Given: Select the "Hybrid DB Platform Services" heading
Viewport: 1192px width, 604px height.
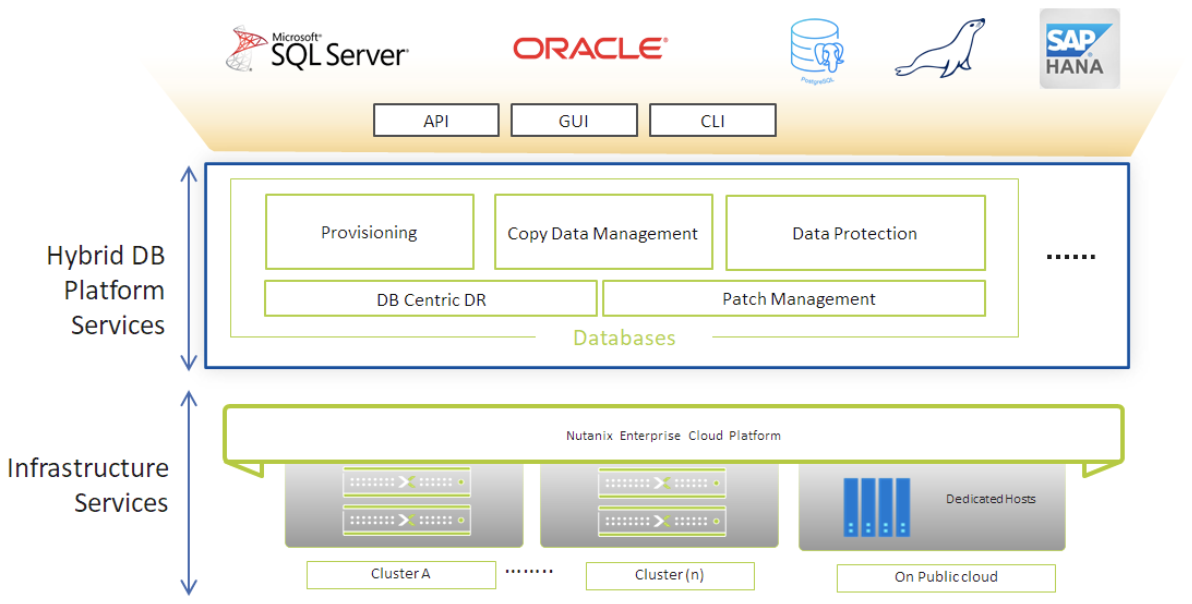Looking at the screenshot, I should tap(106, 289).
